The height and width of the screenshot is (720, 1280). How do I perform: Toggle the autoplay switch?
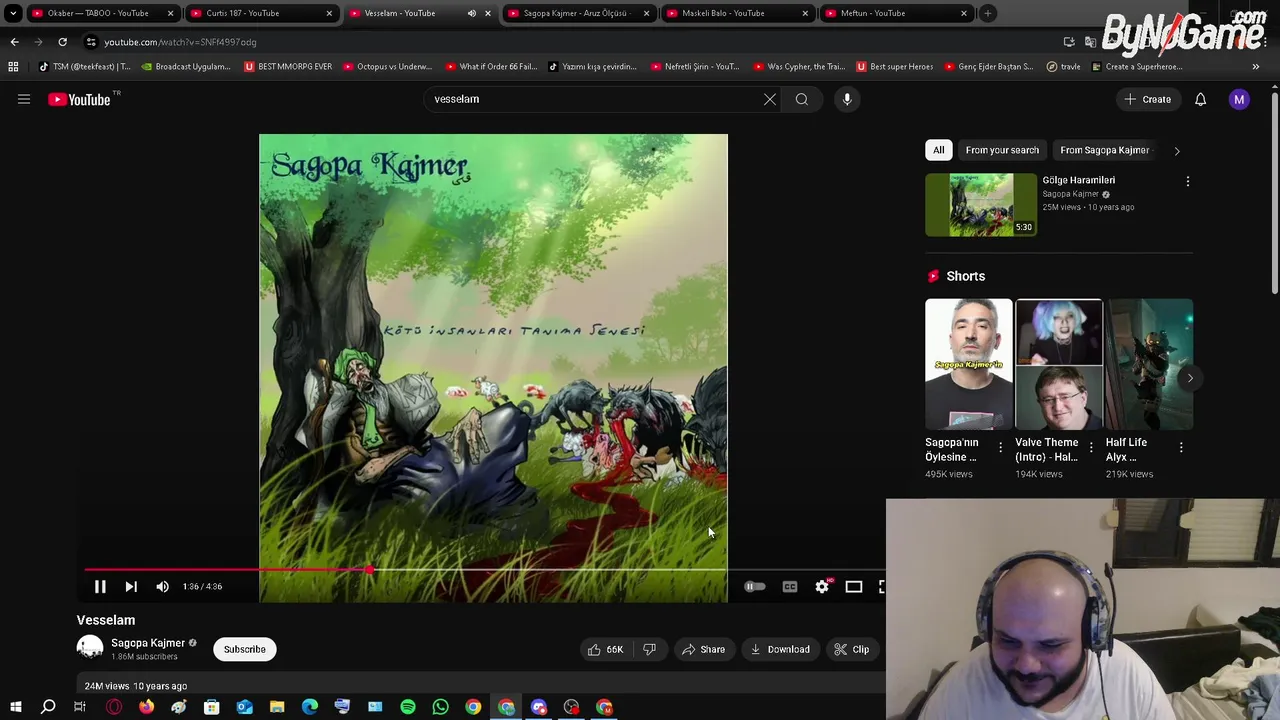pyautogui.click(x=755, y=587)
